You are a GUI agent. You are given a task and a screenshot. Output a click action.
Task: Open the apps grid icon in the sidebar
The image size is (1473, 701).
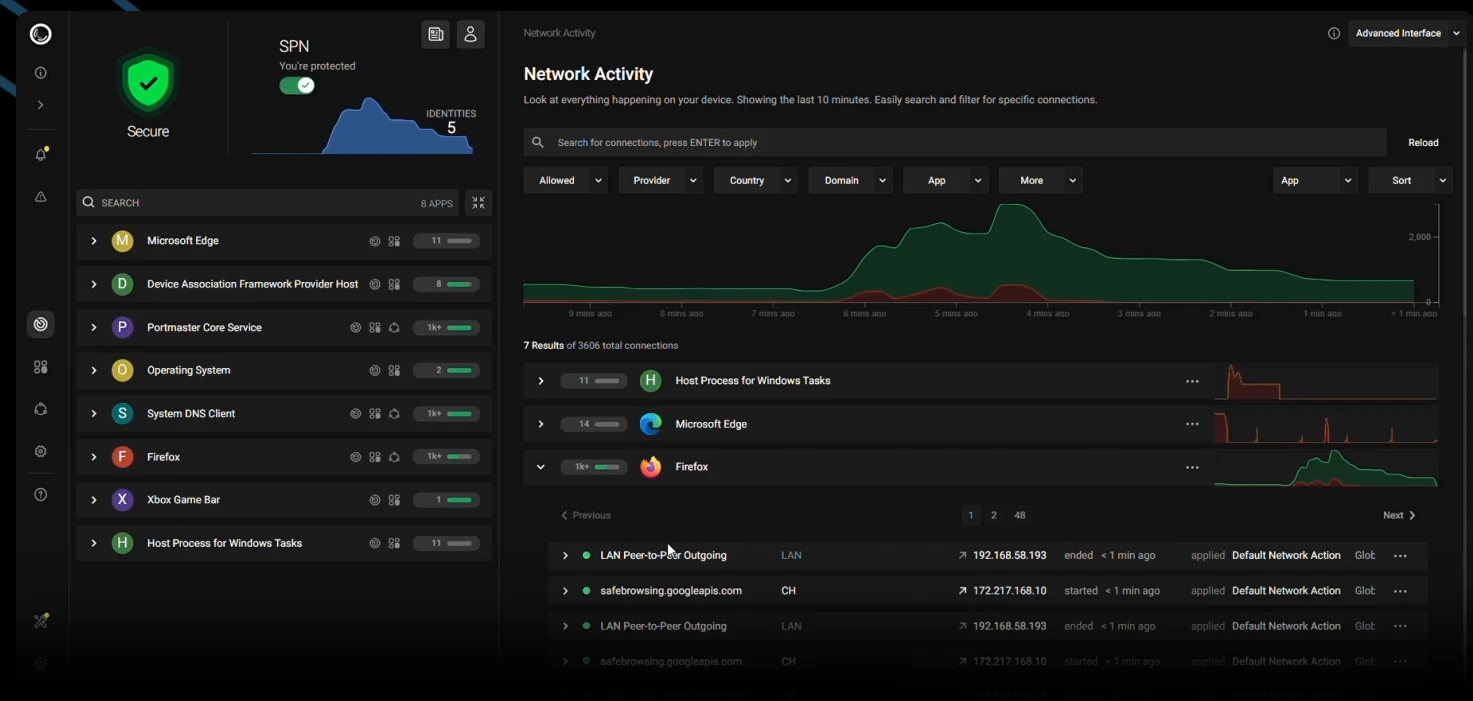pos(41,367)
